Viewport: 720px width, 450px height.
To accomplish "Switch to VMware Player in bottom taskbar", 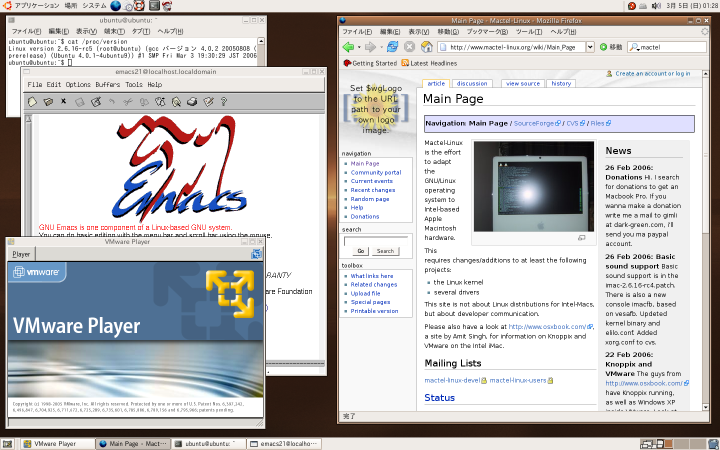I will coord(58,444).
